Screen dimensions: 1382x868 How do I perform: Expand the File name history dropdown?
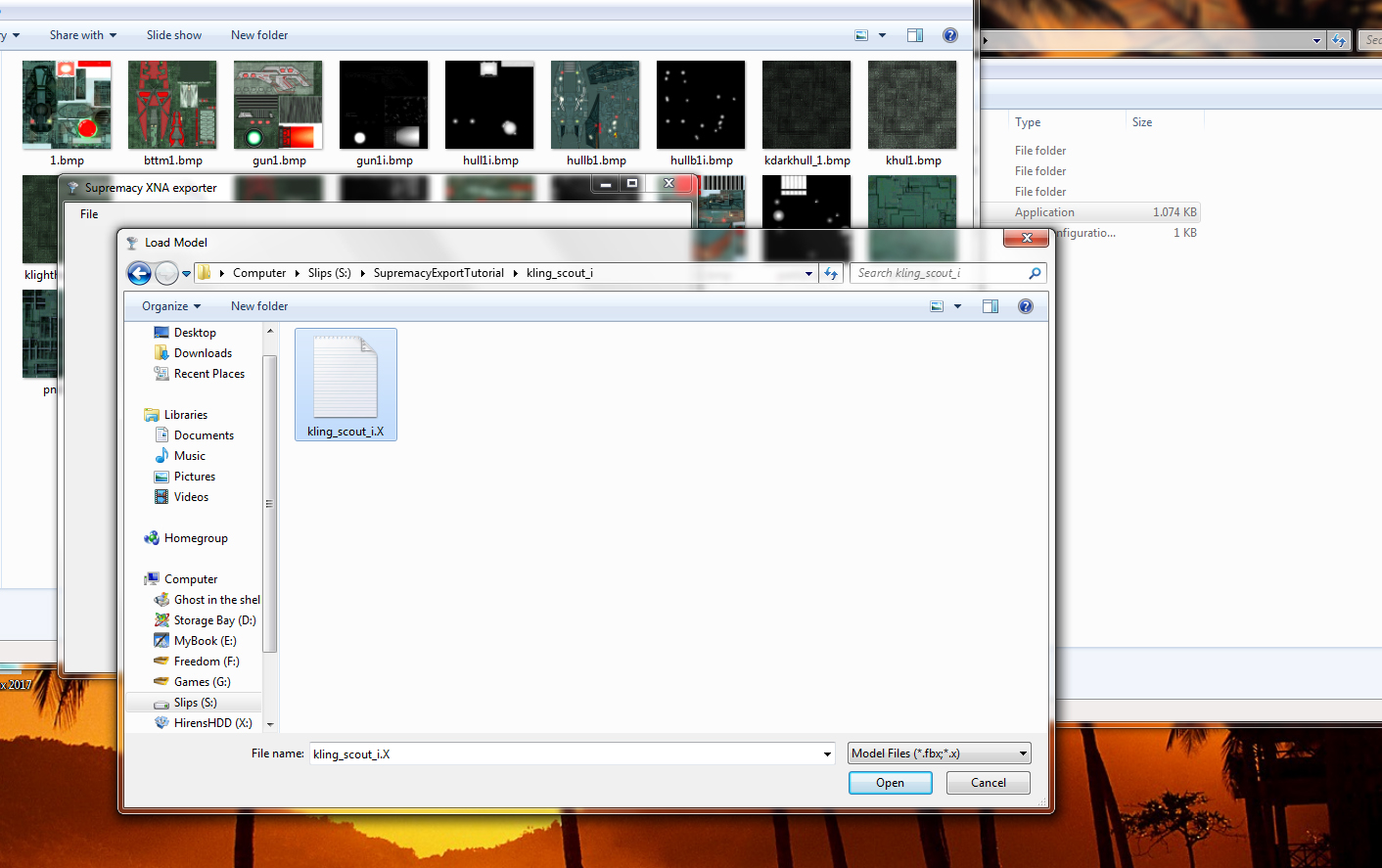[827, 754]
